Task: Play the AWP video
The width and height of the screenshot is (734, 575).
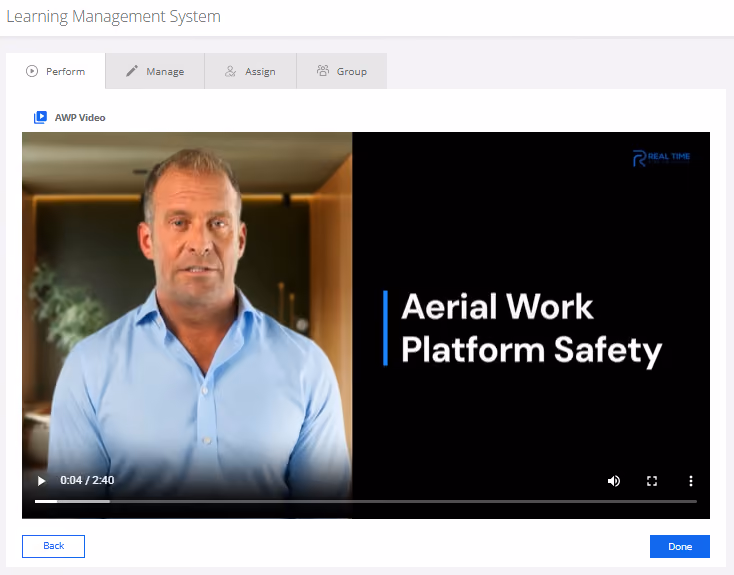Action: pyautogui.click(x=41, y=481)
